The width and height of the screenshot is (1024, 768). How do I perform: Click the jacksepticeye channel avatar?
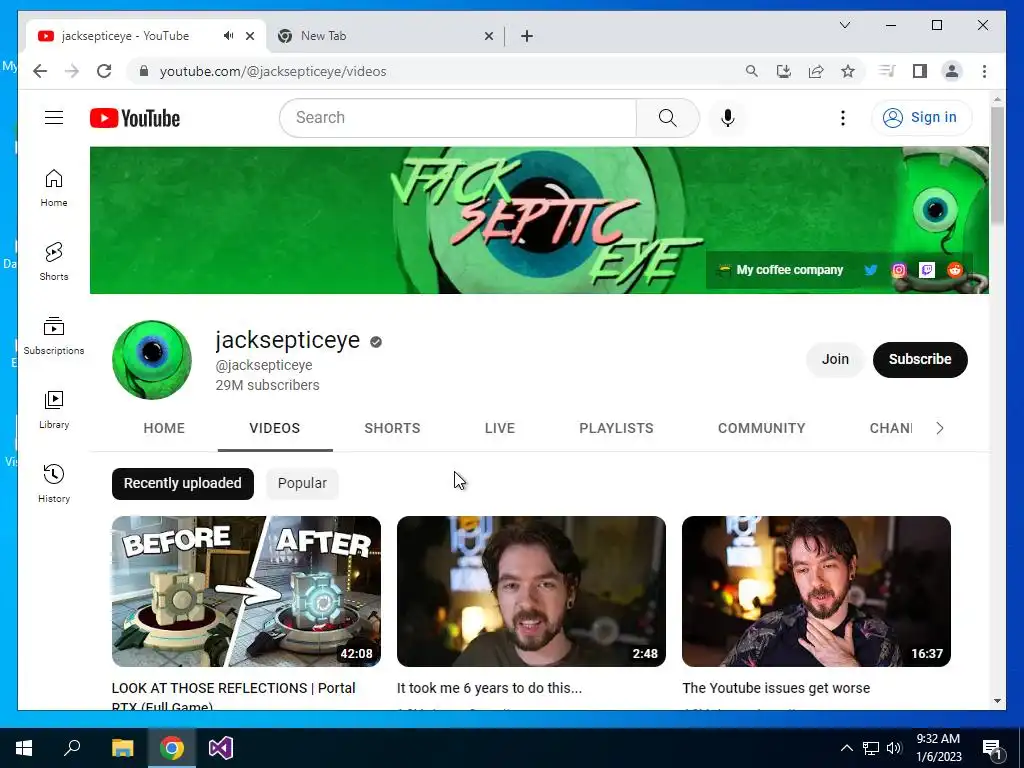tap(152, 360)
